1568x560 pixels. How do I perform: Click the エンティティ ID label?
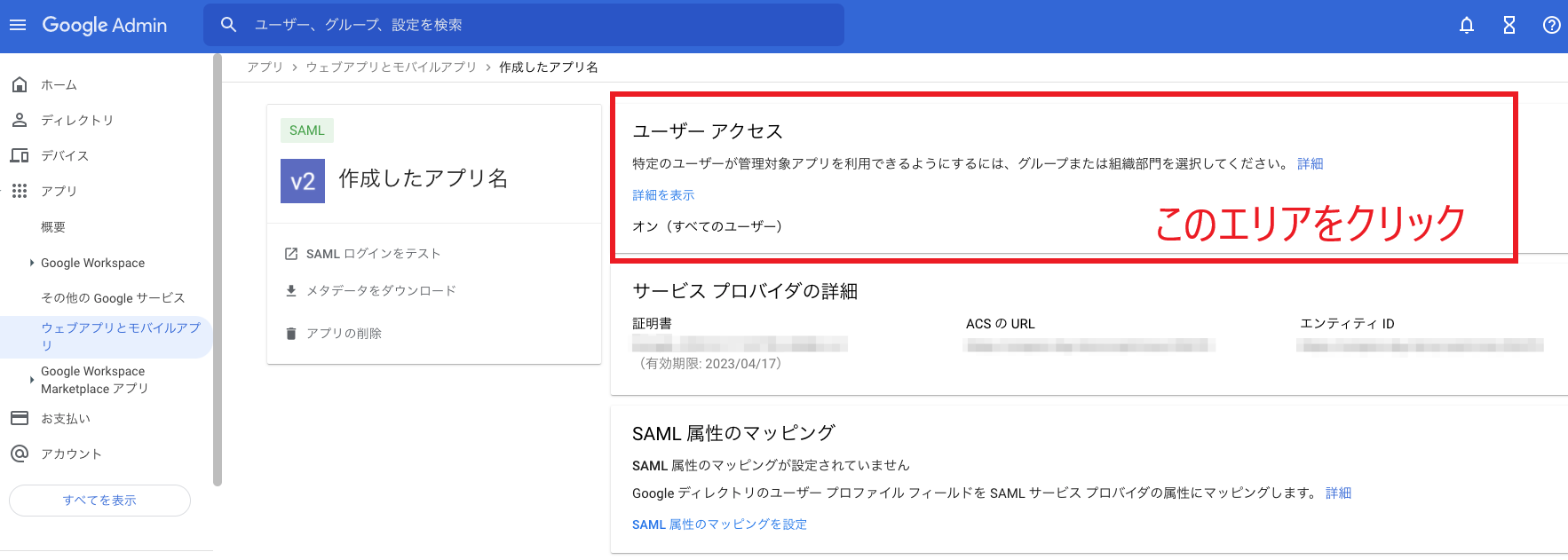click(1347, 324)
